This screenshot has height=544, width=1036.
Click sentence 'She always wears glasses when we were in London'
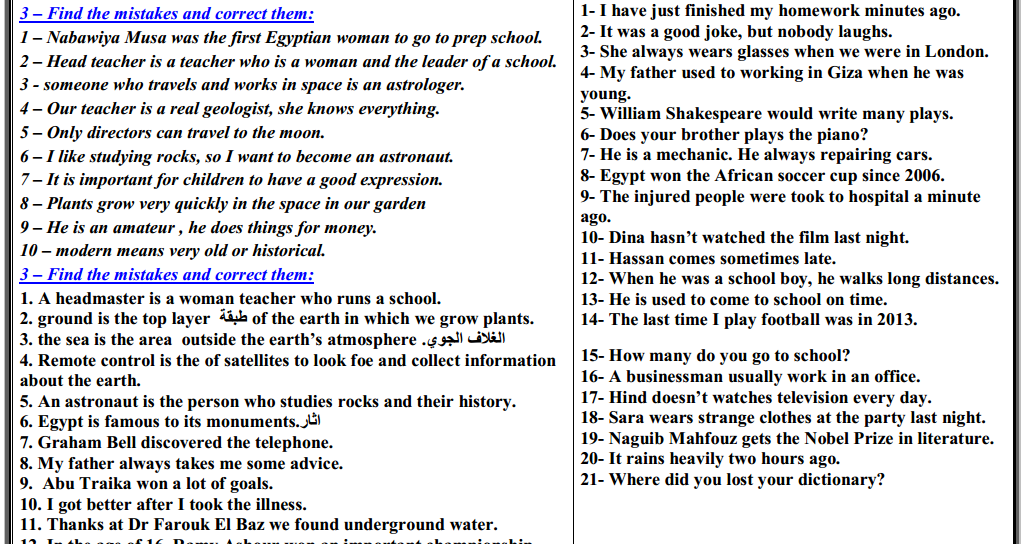[x=784, y=52]
